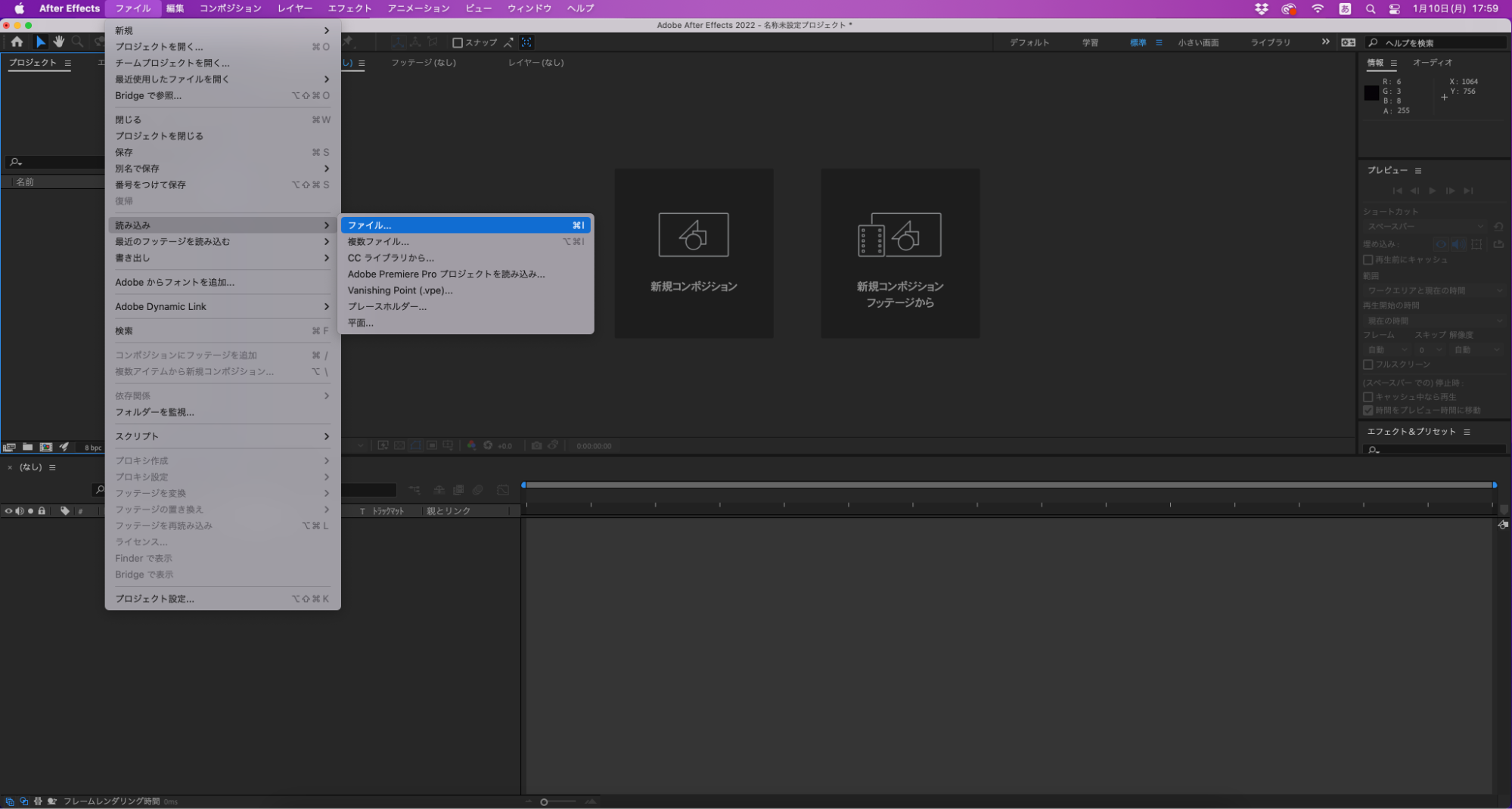The height and width of the screenshot is (809, 1512).
Task: Create a new folder in Project panel
Action: click(28, 447)
